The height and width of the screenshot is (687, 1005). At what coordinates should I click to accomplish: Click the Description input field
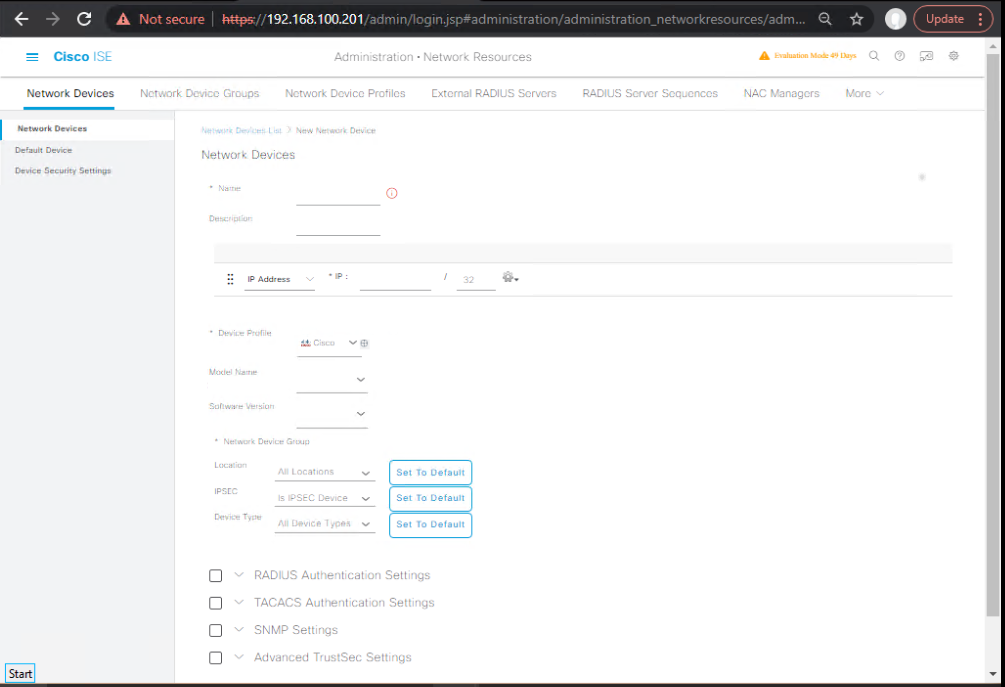(x=338, y=226)
